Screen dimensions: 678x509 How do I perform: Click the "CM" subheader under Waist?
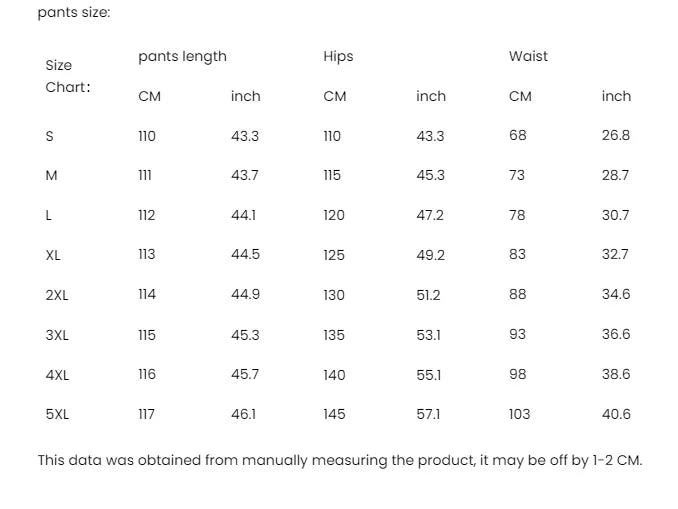[520, 97]
